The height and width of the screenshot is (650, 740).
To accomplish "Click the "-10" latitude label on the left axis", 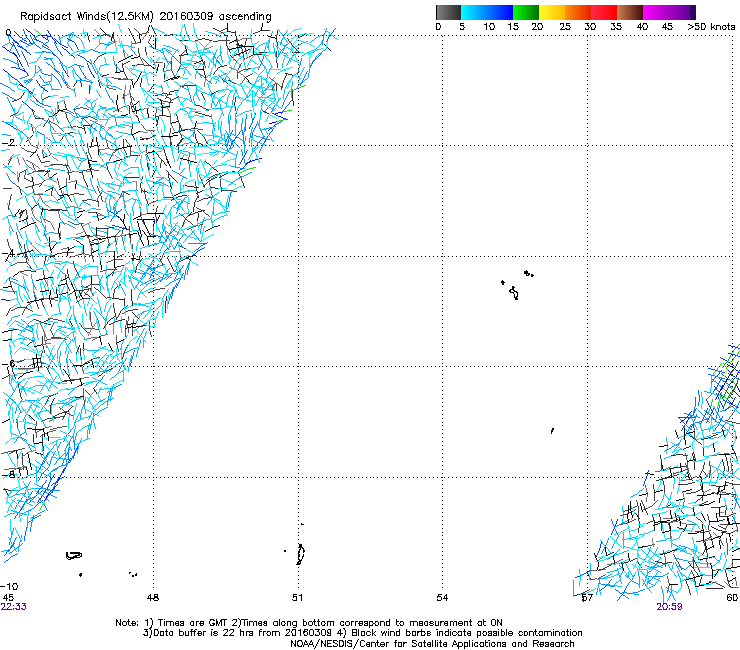I will [x=9, y=586].
